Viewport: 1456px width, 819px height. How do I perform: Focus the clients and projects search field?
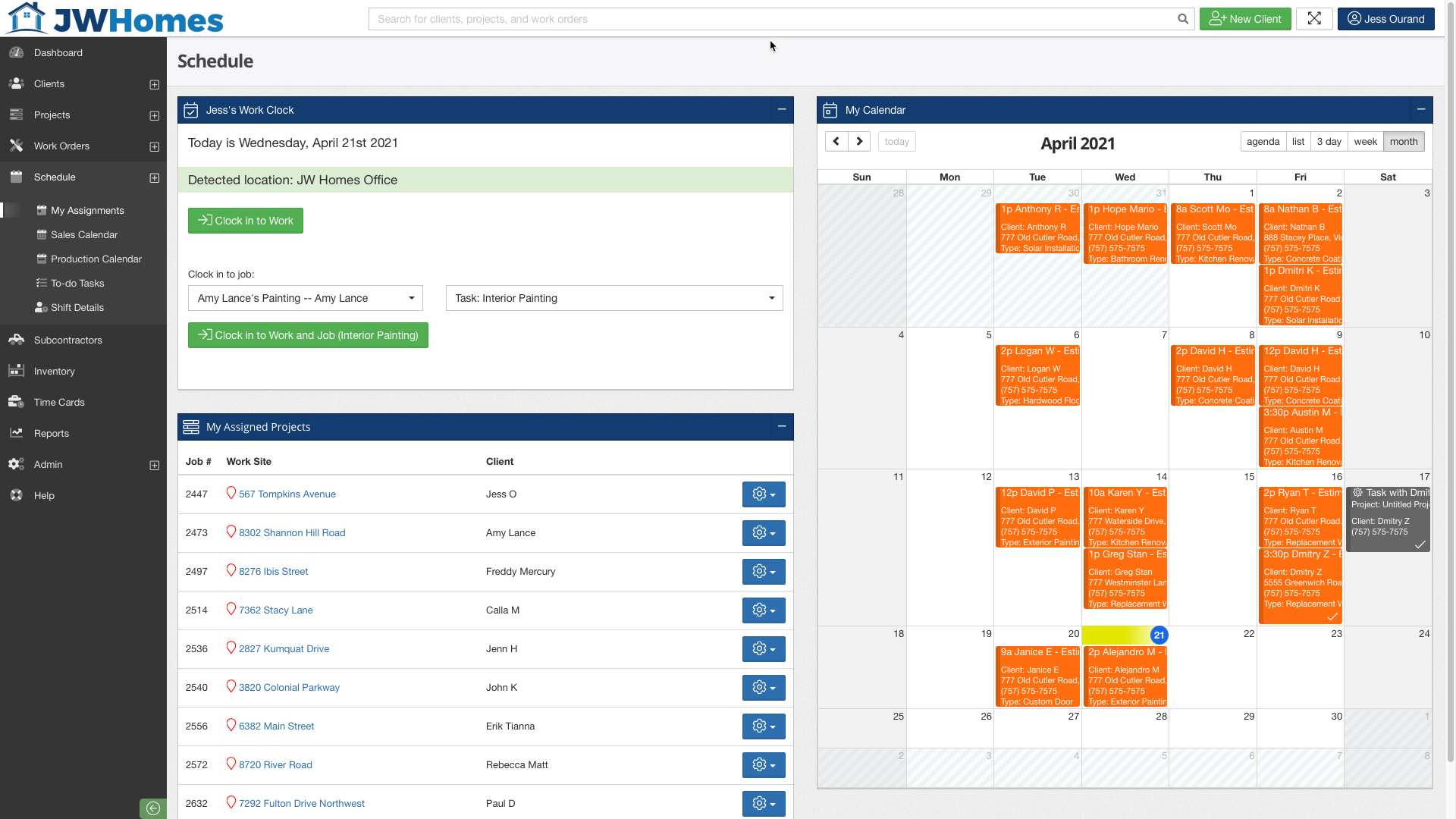click(773, 19)
